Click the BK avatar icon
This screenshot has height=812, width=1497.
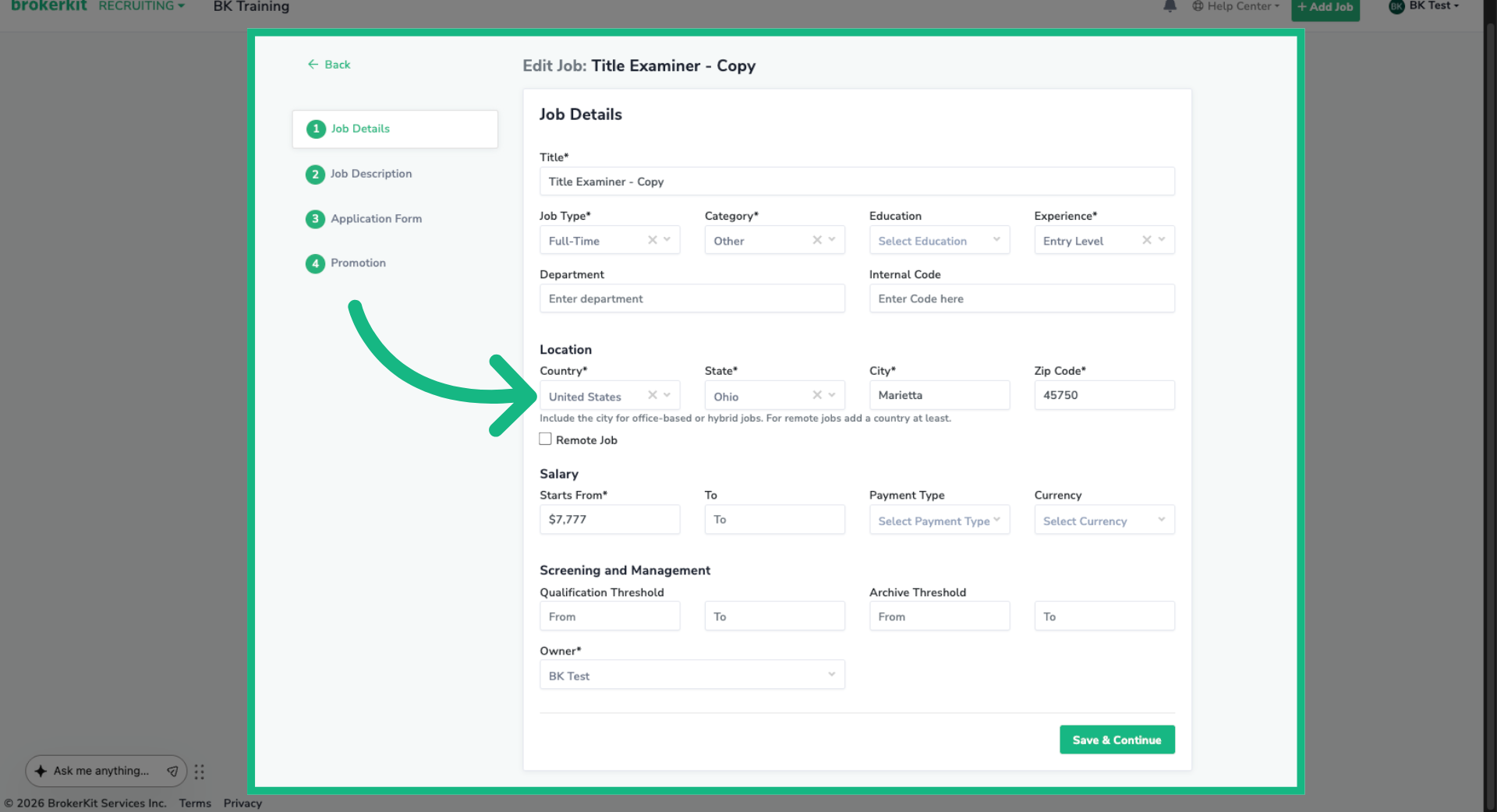1396,6
